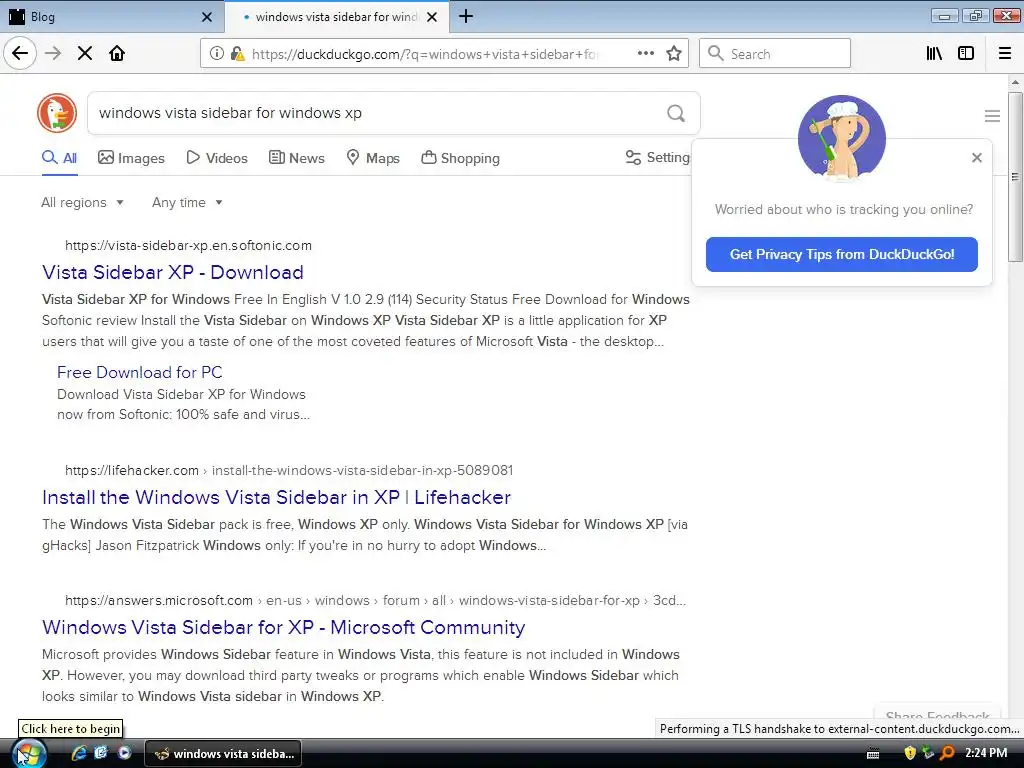
Task: Bookmark this page with the star
Action: tap(674, 53)
